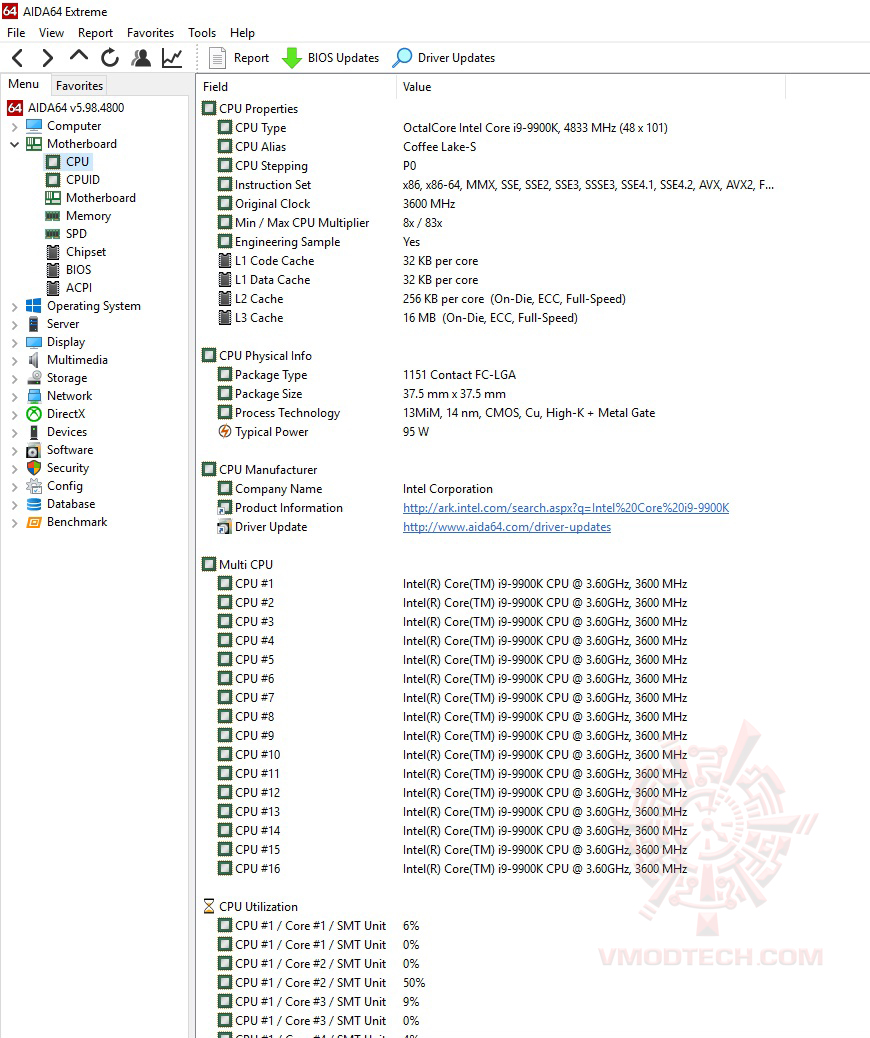Select the CPU tree item icon
870x1038 pixels.
[x=53, y=162]
